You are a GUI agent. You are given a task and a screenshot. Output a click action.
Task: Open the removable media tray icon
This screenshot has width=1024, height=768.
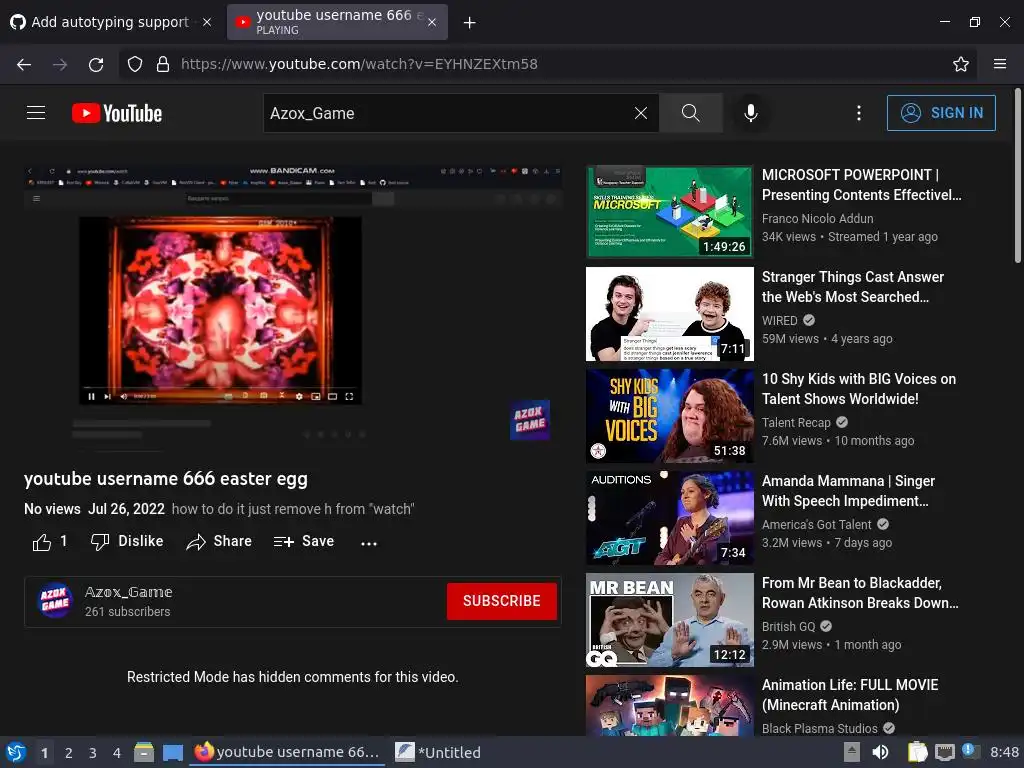[852, 752]
